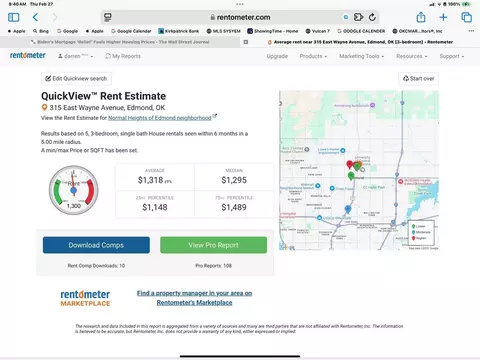Image resolution: width=480 pixels, height=360 pixels.
Task: Click the blue moderate rent map pin
Action: coord(348,209)
